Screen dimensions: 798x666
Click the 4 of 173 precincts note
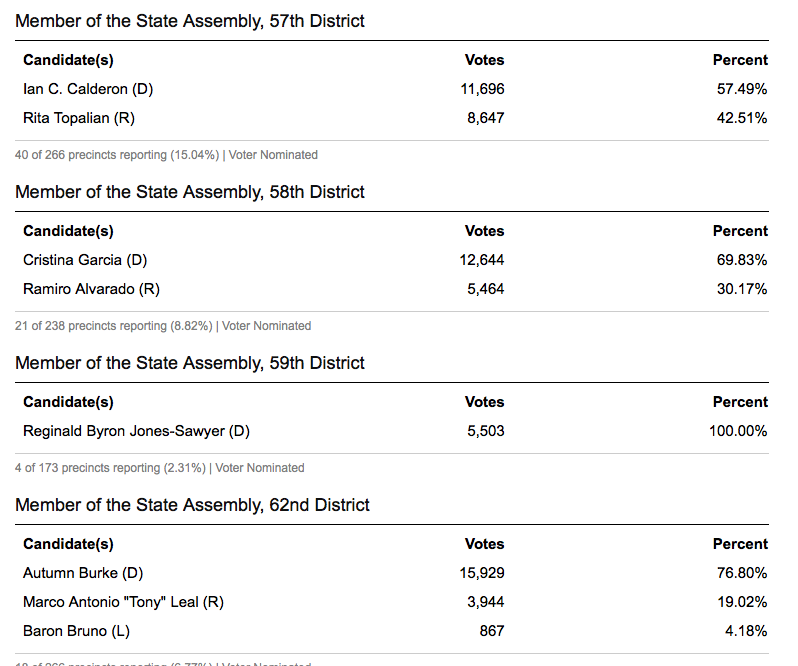(160, 468)
